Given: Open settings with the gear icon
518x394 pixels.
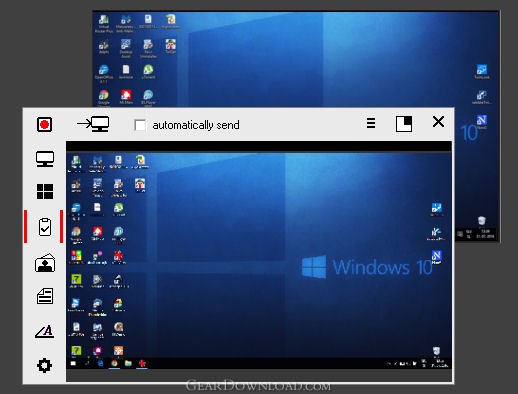Looking at the screenshot, I should (44, 366).
